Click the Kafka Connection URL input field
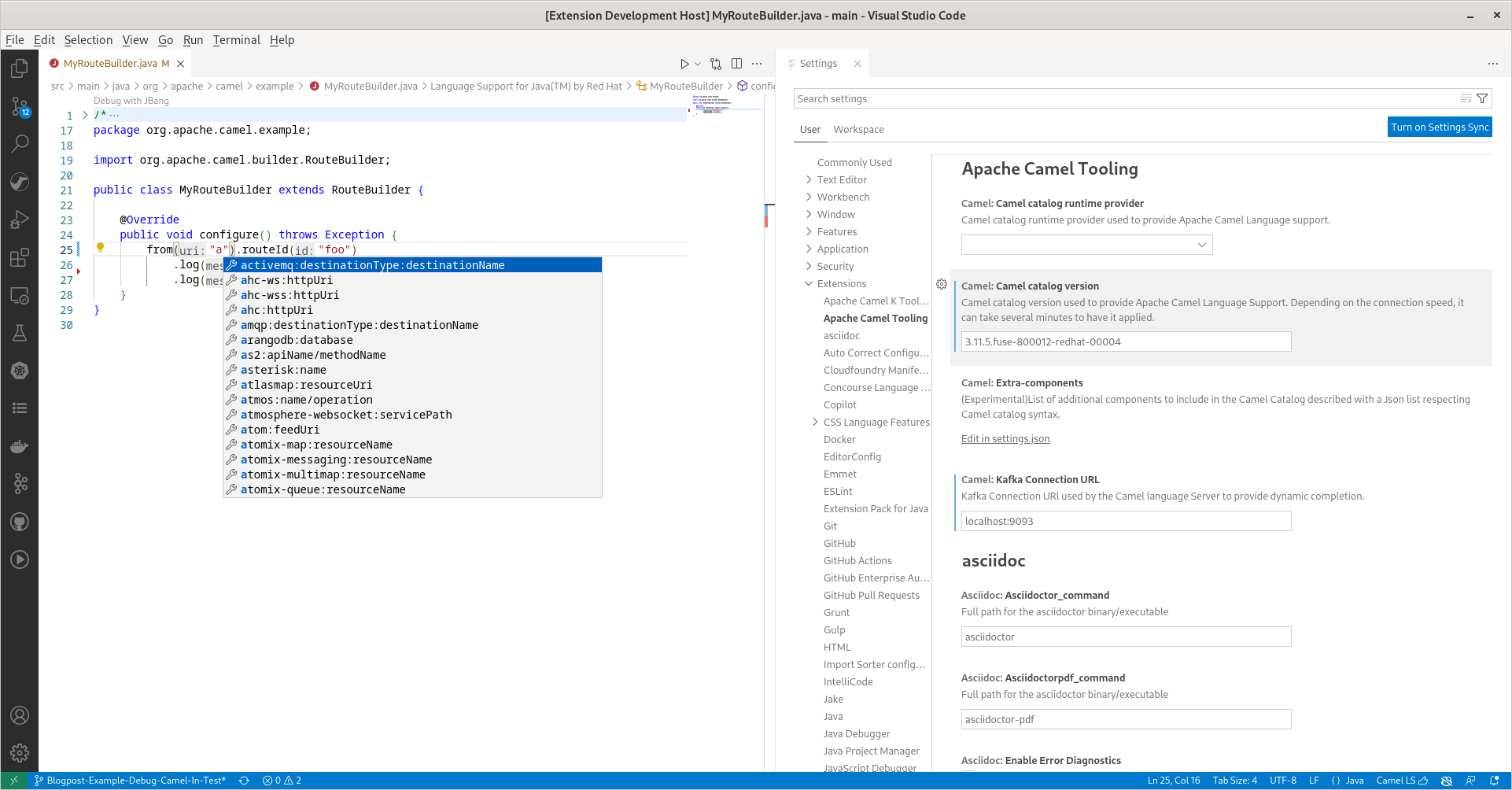The height and width of the screenshot is (790, 1512). click(x=1125, y=521)
